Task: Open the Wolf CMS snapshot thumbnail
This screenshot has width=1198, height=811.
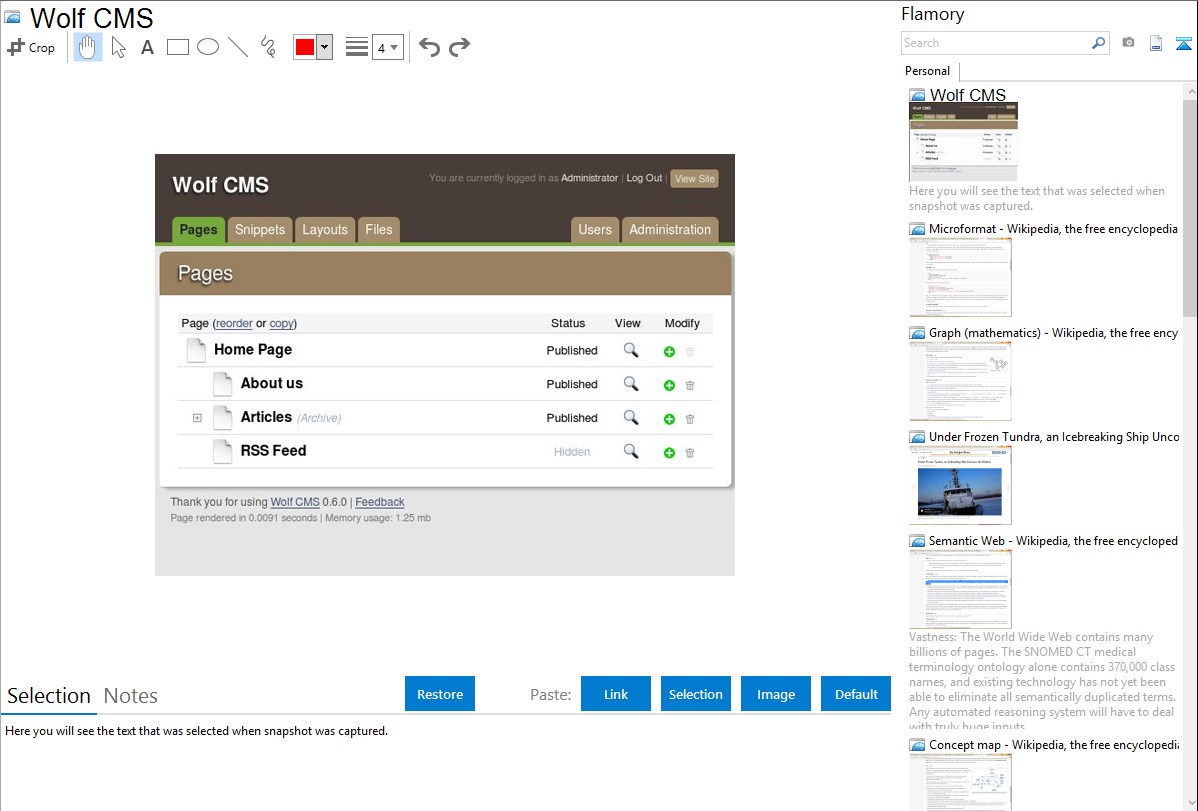Action: (x=963, y=142)
